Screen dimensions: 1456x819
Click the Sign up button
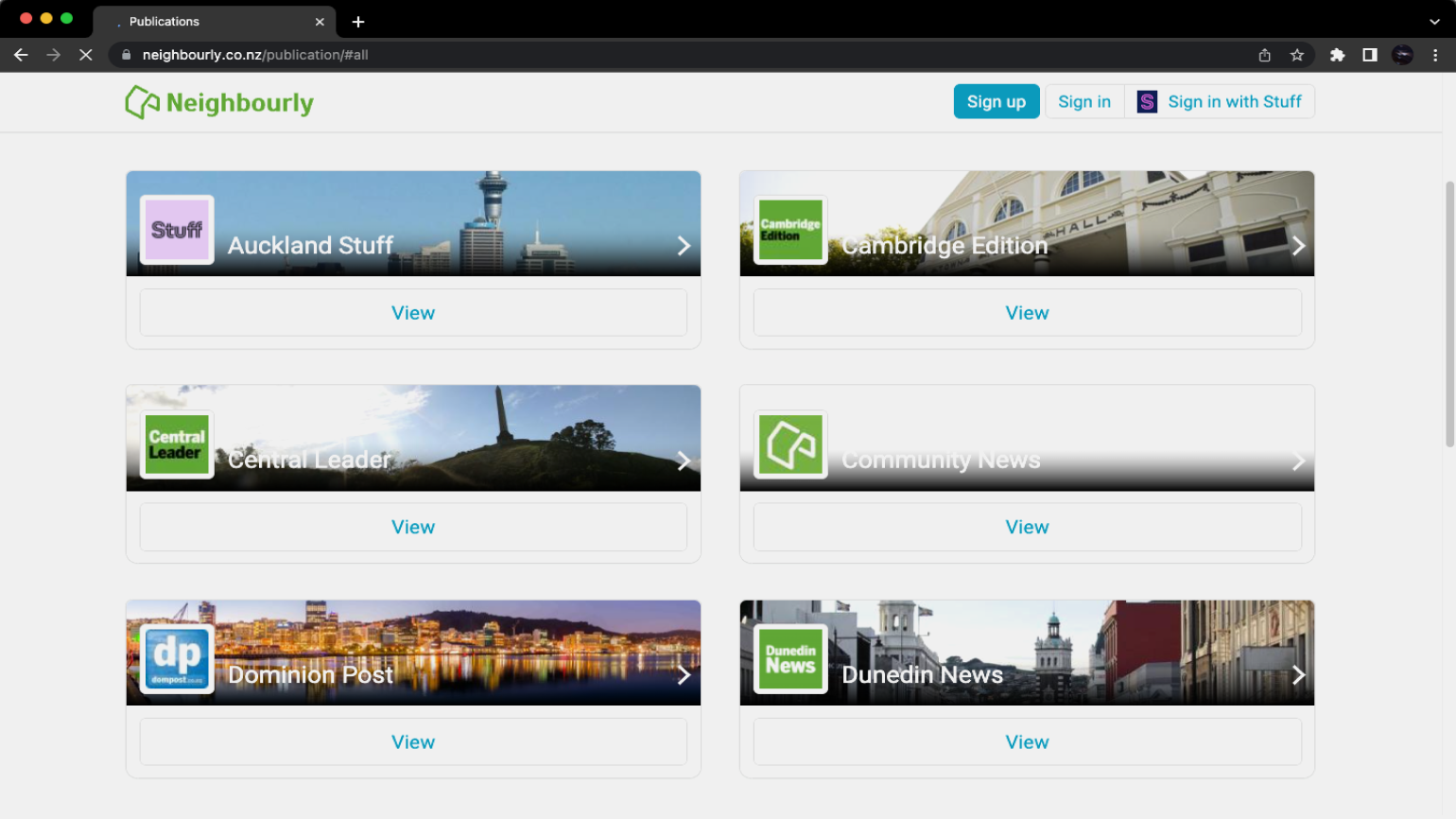[997, 101]
